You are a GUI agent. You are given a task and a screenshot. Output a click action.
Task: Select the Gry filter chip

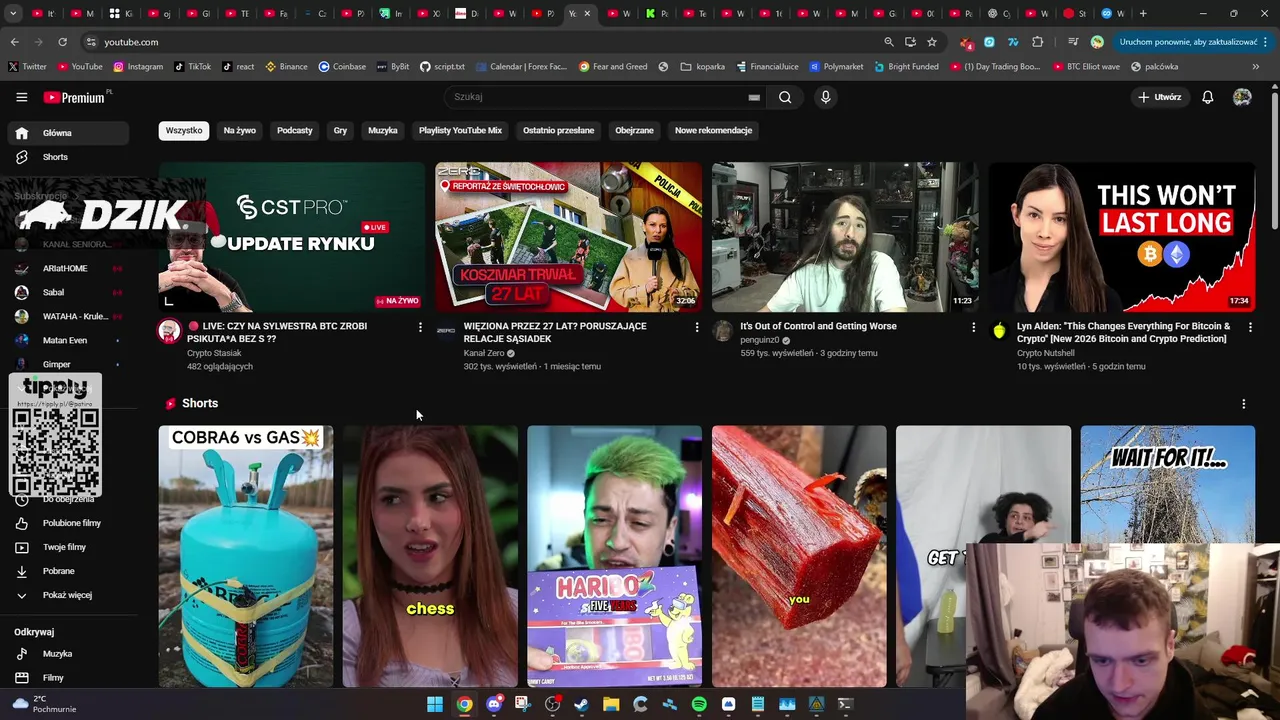pyautogui.click(x=340, y=130)
